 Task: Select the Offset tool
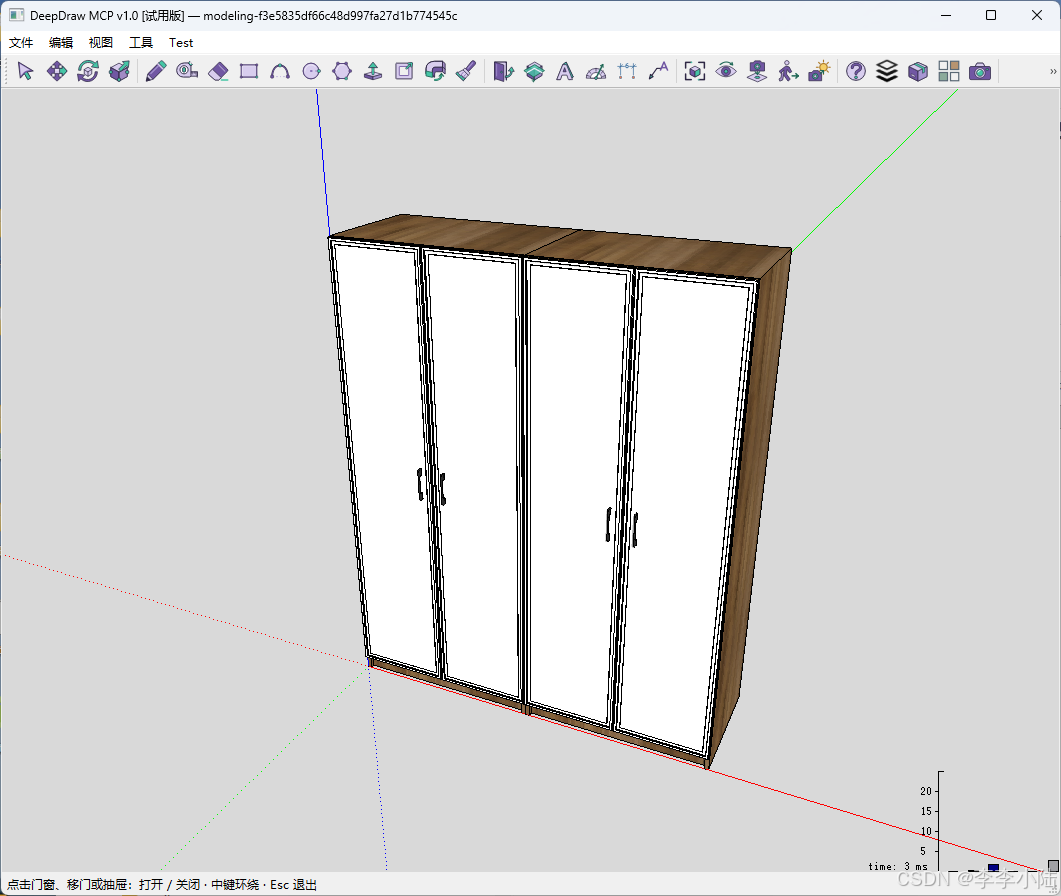(x=404, y=71)
